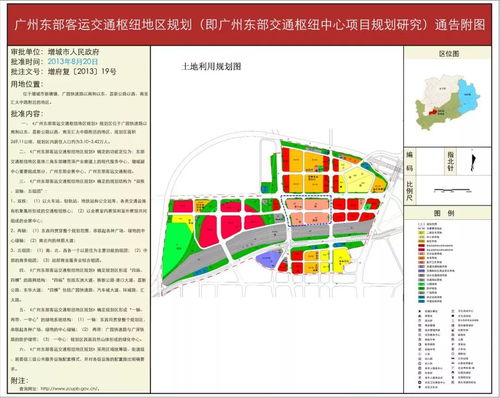Click the 指北针 label
Viewport: 500px width, 398px height.
click(x=450, y=161)
